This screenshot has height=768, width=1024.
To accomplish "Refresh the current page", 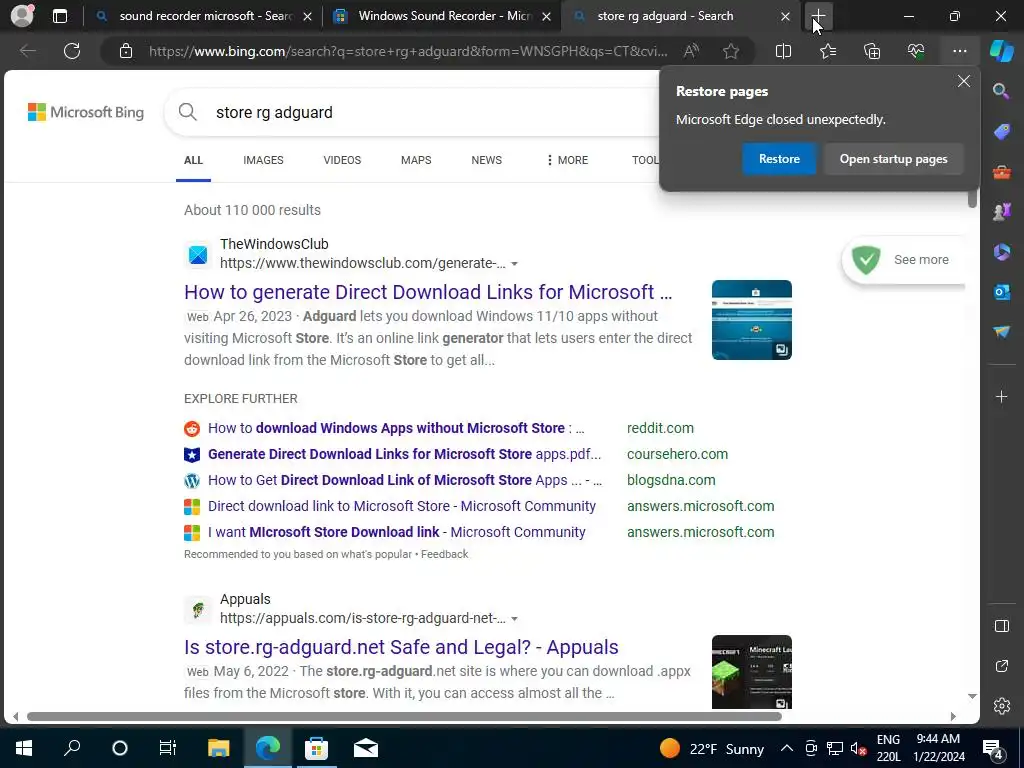I will pyautogui.click(x=72, y=51).
